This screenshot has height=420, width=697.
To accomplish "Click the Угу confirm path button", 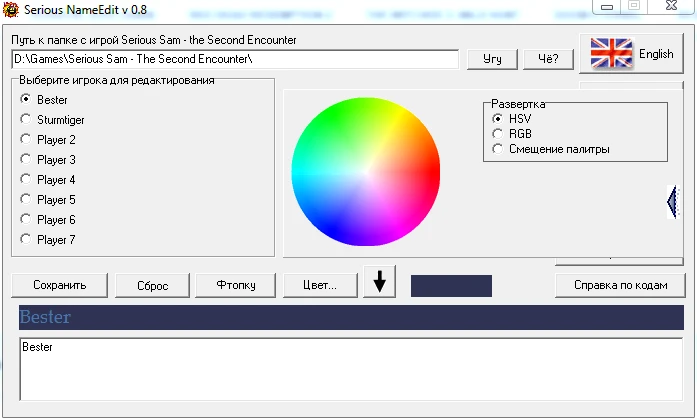I will pyautogui.click(x=492, y=59).
